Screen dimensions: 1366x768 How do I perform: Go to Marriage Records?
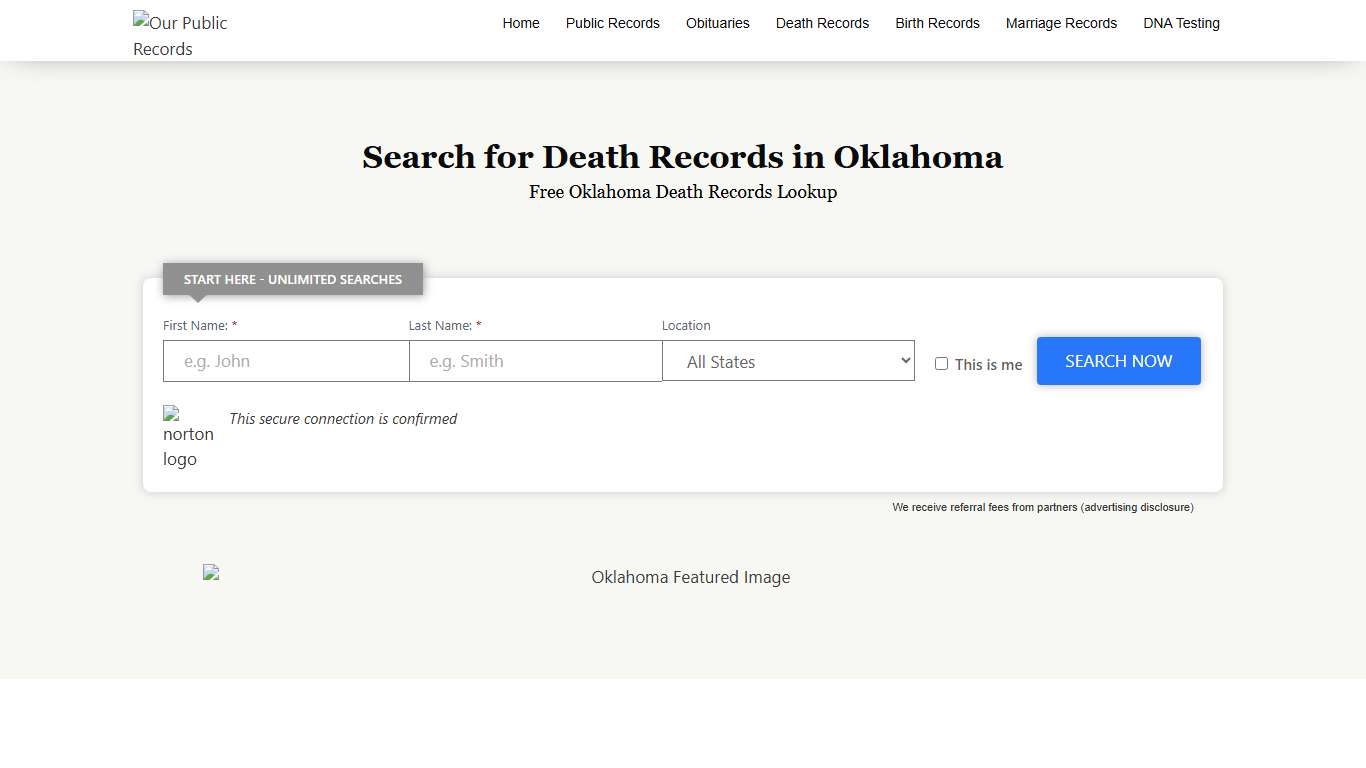1061,23
